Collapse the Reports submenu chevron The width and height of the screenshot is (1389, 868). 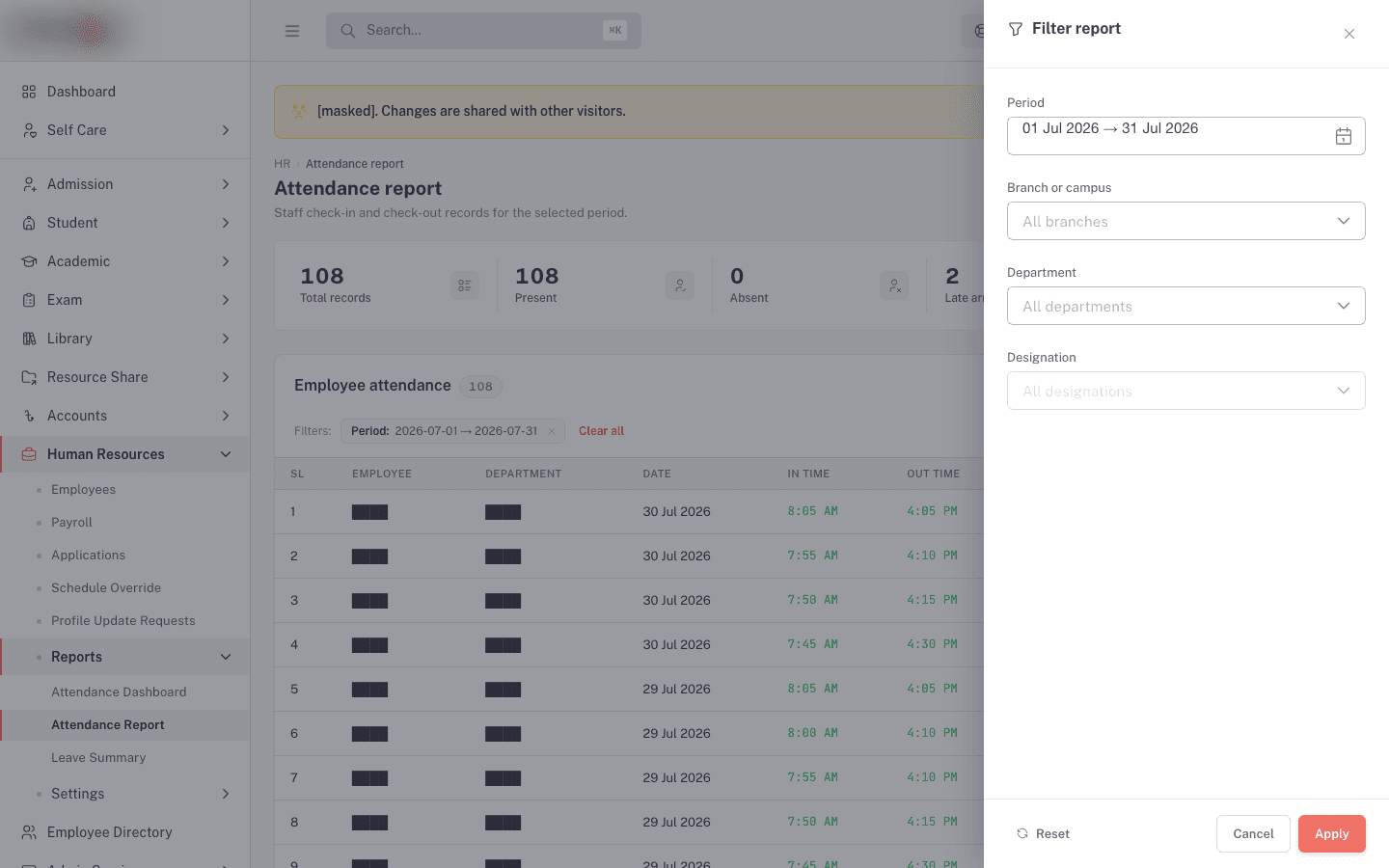point(226,657)
